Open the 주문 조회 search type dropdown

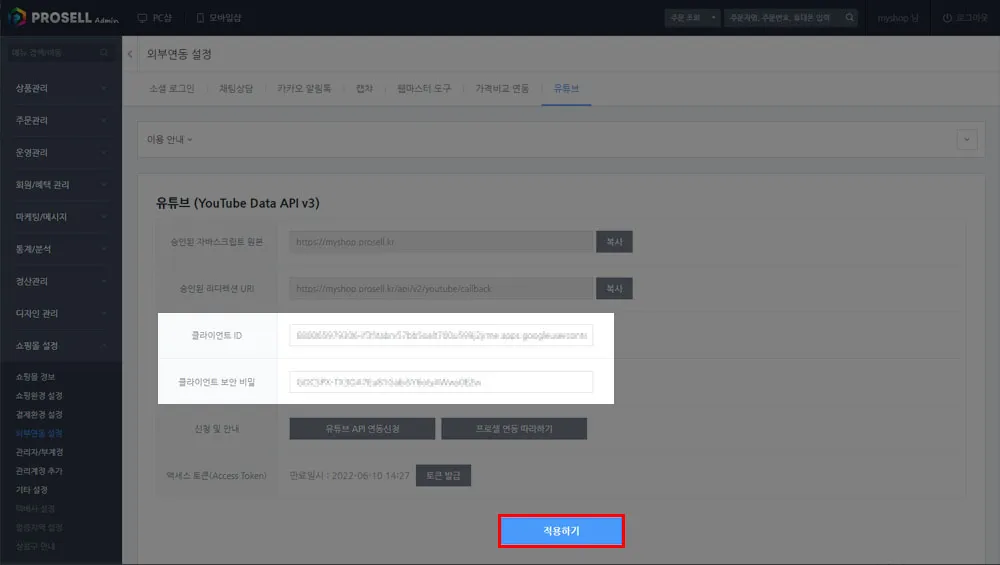point(692,18)
